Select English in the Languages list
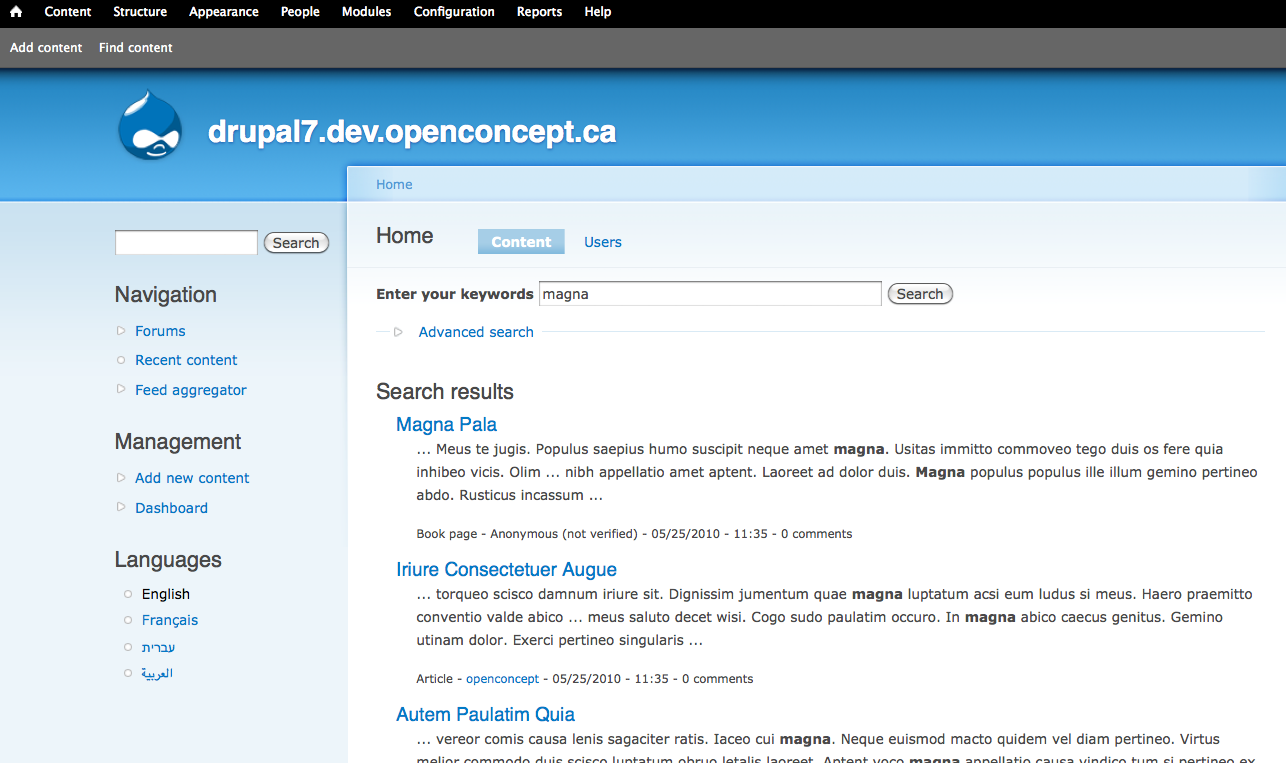This screenshot has width=1286, height=763. click(x=166, y=594)
